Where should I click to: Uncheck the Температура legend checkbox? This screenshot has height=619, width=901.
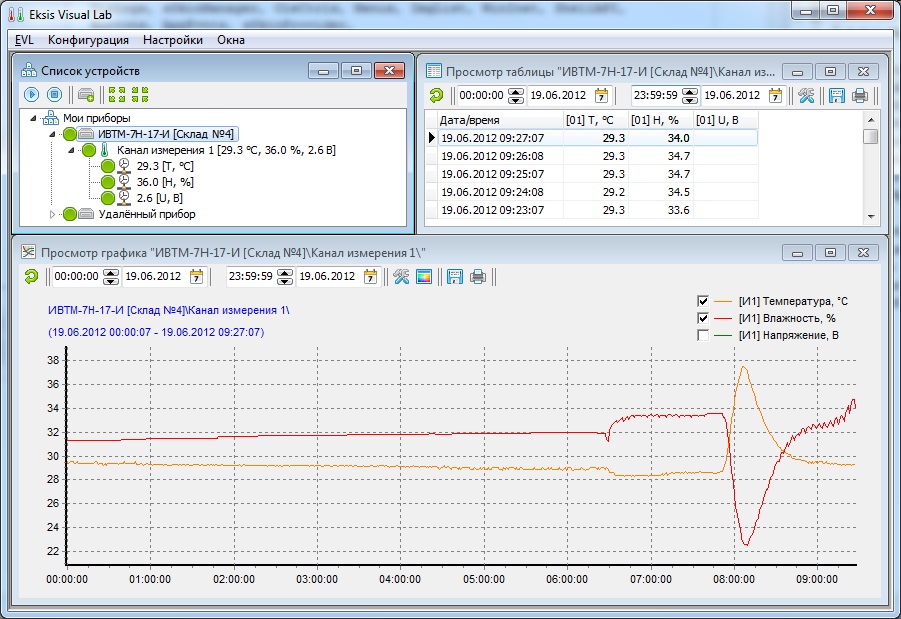[702, 301]
